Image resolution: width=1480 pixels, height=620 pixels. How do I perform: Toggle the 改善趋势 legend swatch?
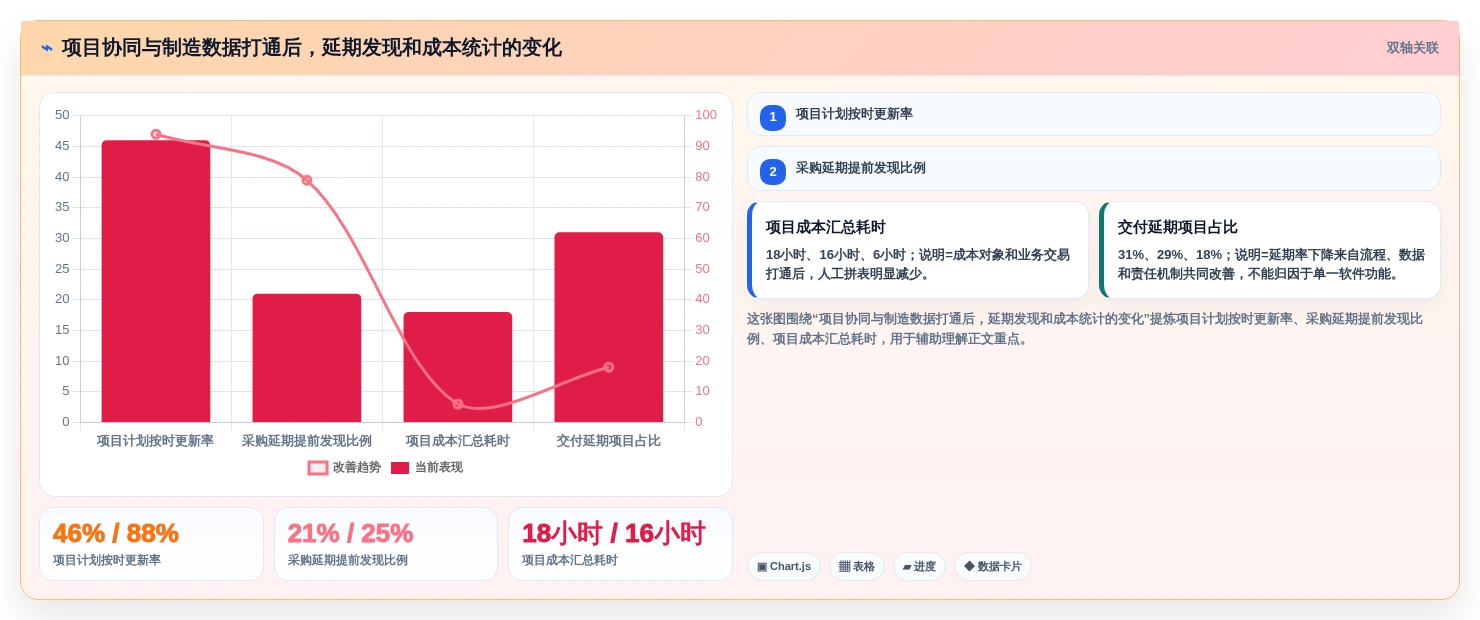pyautogui.click(x=318, y=467)
